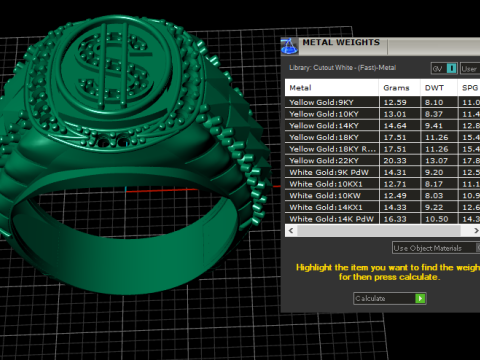Click the 9.22 DWT value
The height and width of the screenshot is (360, 480).
(434, 207)
